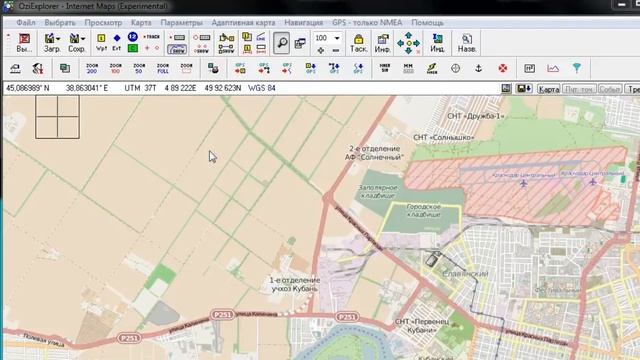Click the pan down arrow
This screenshot has width=640, height=360.
408,51
